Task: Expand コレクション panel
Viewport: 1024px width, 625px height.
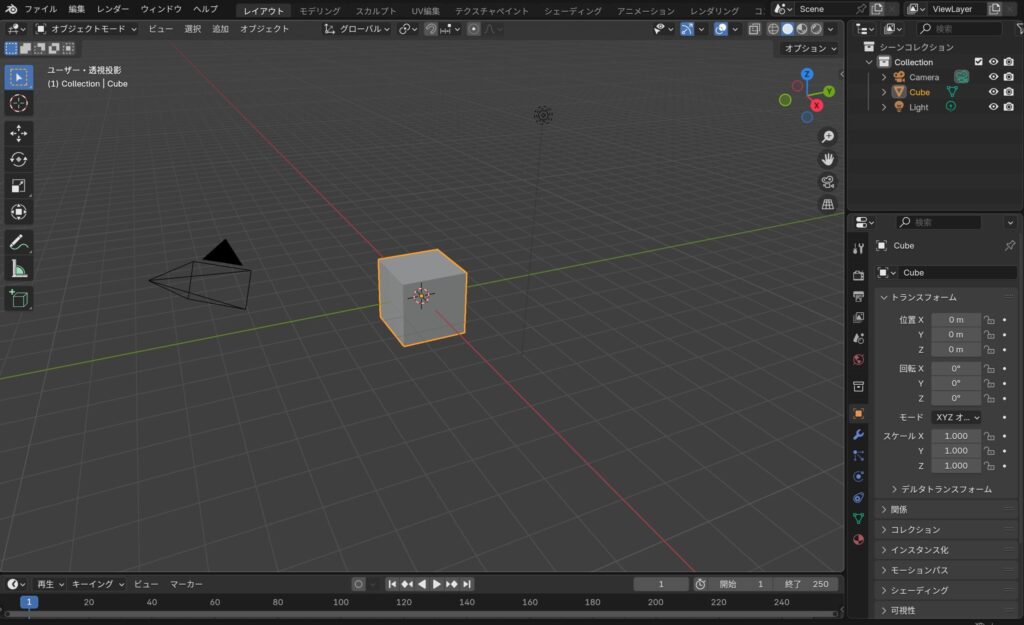Action: coord(946,530)
